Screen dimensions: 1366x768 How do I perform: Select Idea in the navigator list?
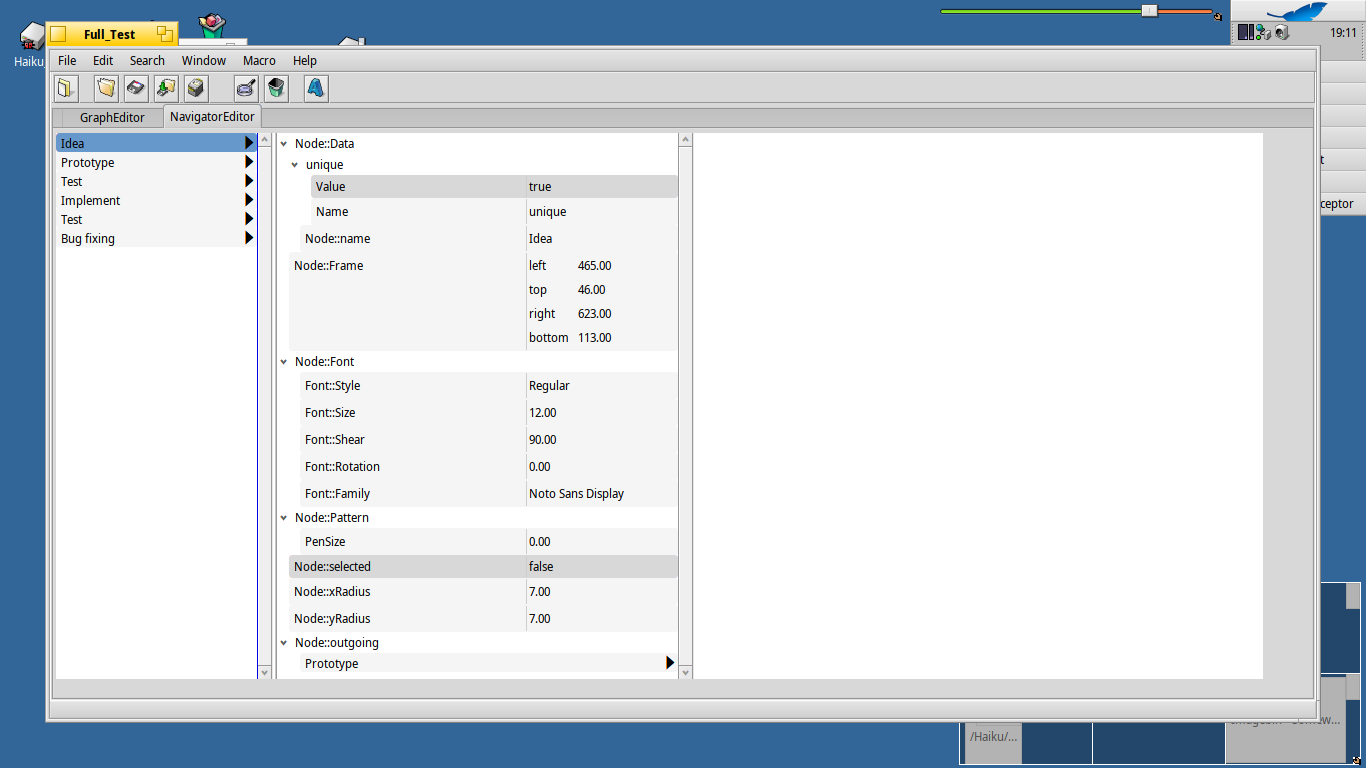[156, 143]
